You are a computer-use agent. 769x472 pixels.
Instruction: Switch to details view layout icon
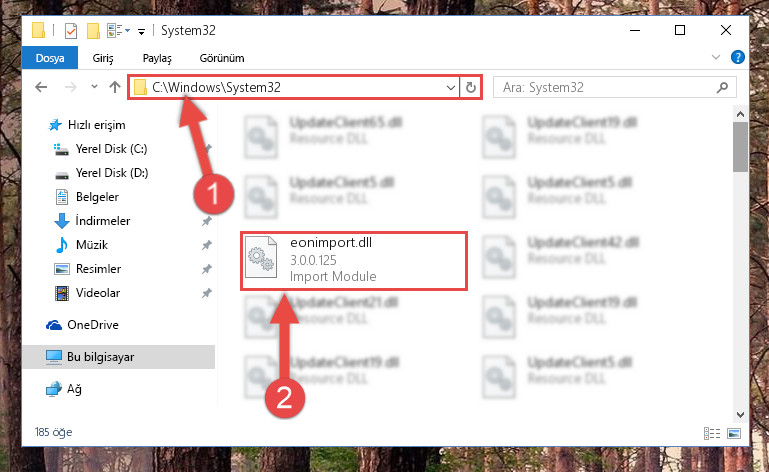712,433
